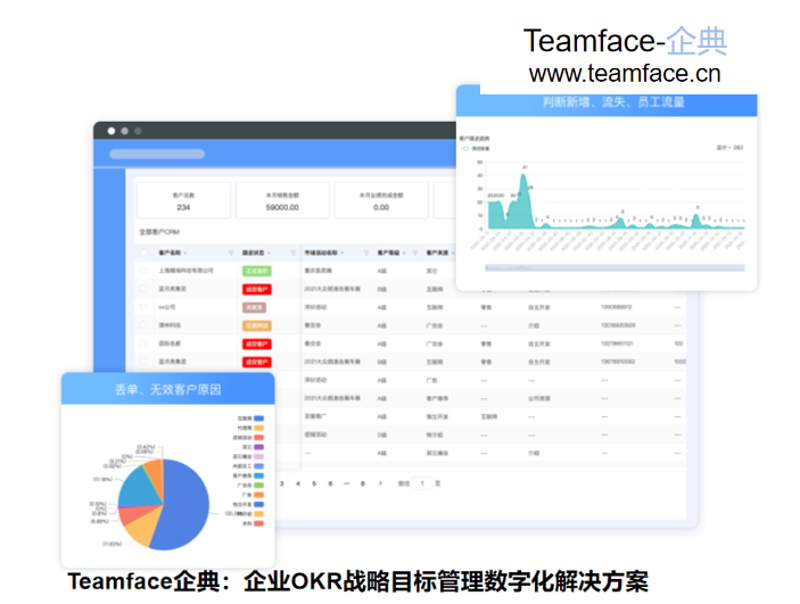Open the 客户名称 column filter funnel

231,253
